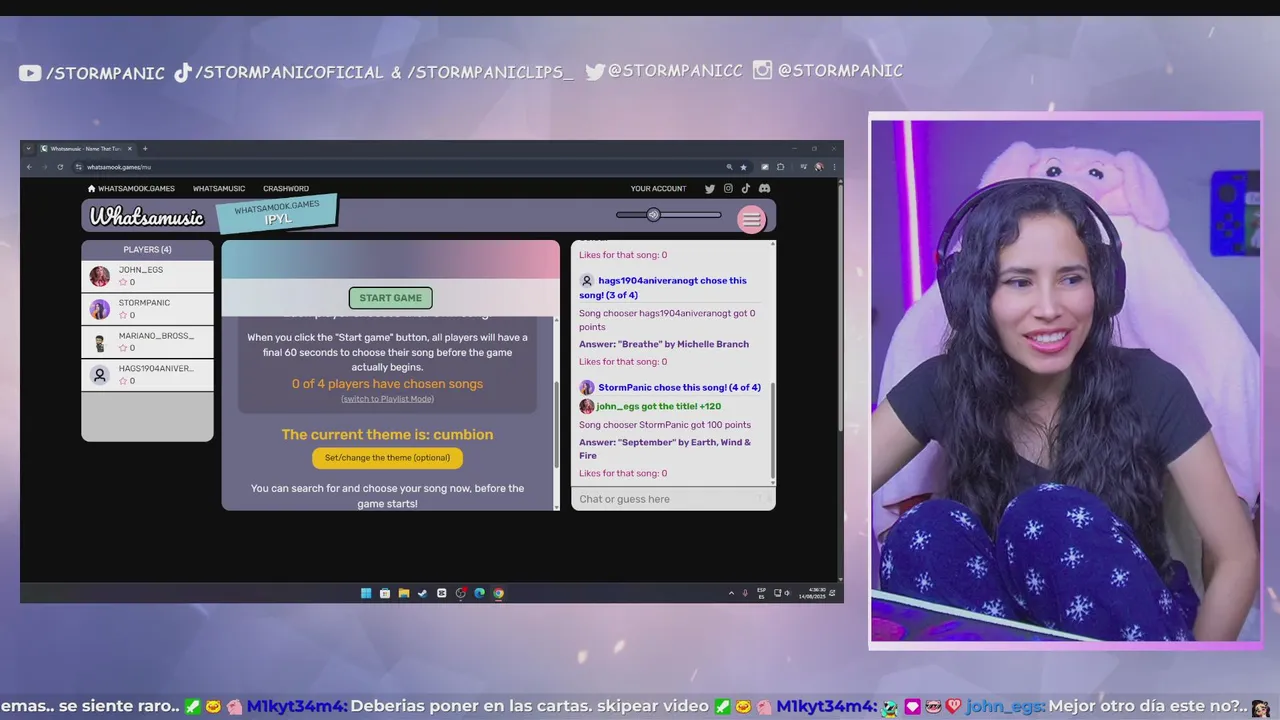
Task: Open the pink hamburger menu button
Action: pyautogui.click(x=751, y=219)
